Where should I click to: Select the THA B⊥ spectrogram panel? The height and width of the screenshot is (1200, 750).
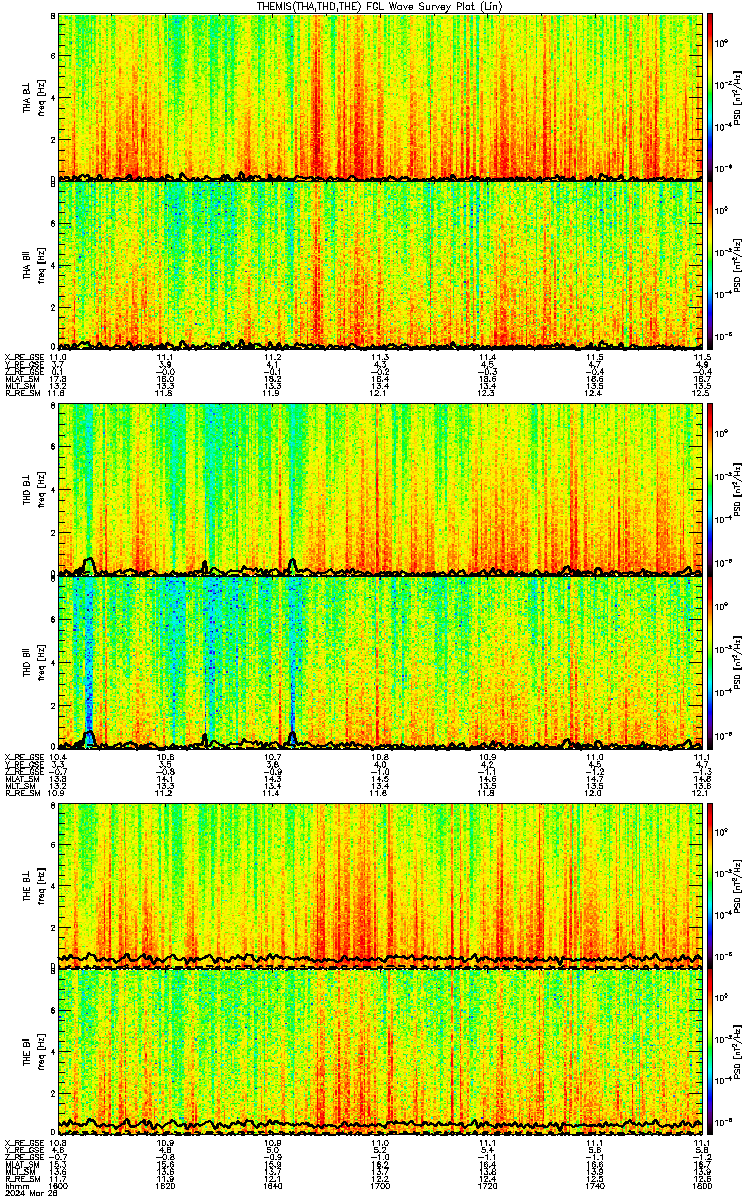(x=381, y=97)
